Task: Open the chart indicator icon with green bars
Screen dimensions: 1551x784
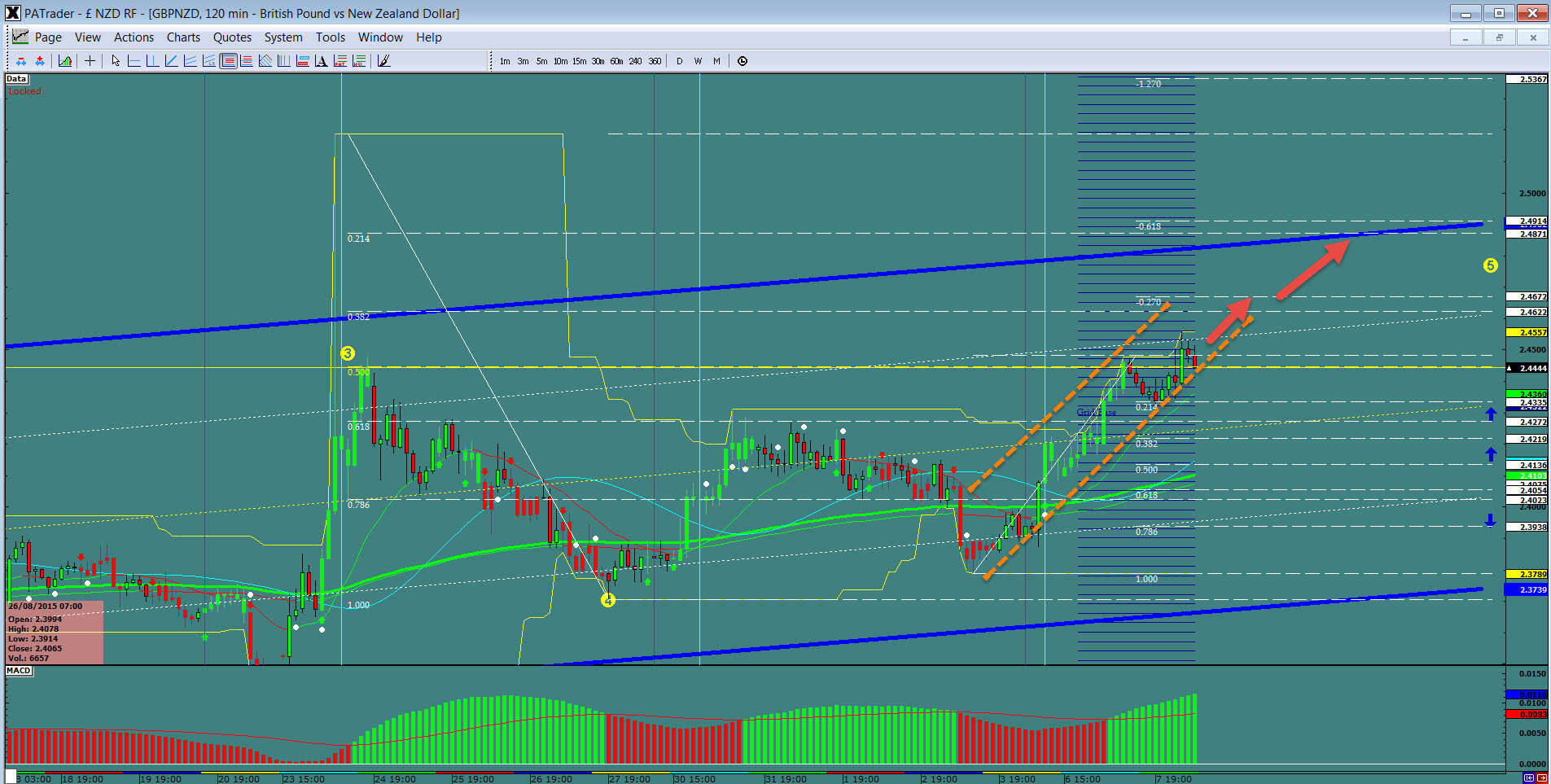Action: coord(65,61)
